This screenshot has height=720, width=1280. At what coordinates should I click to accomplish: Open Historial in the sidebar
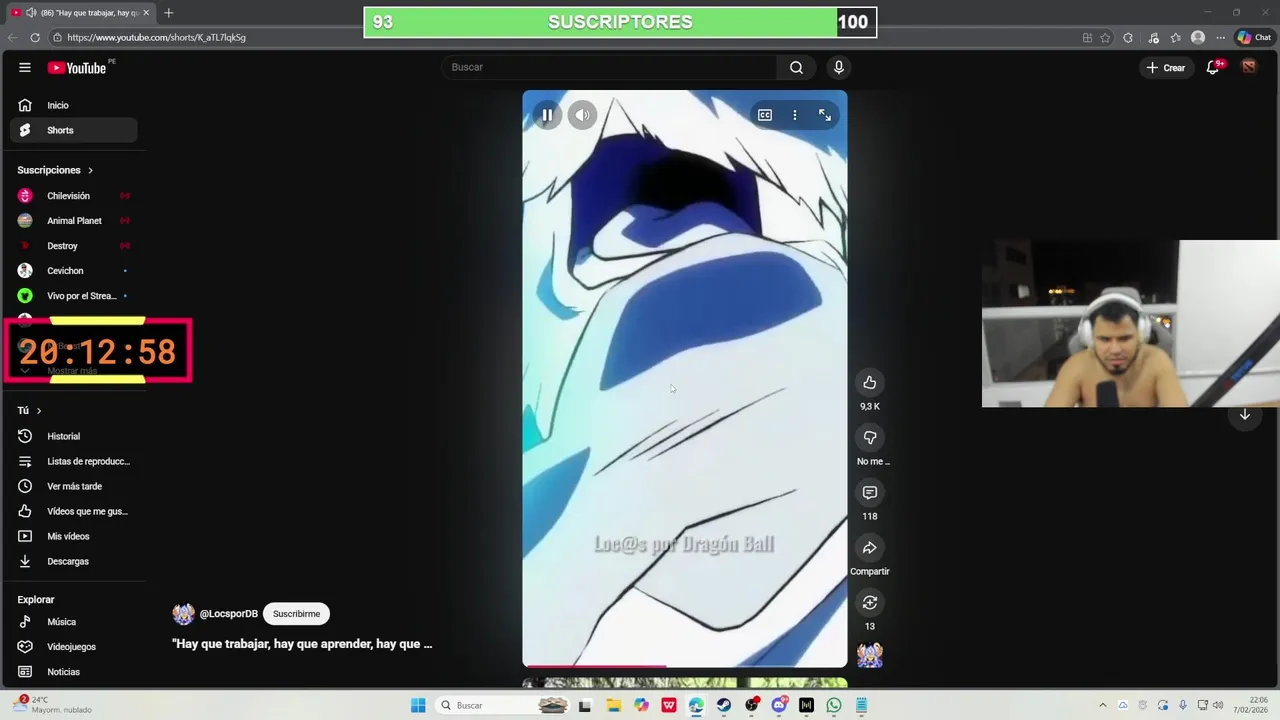point(74,436)
